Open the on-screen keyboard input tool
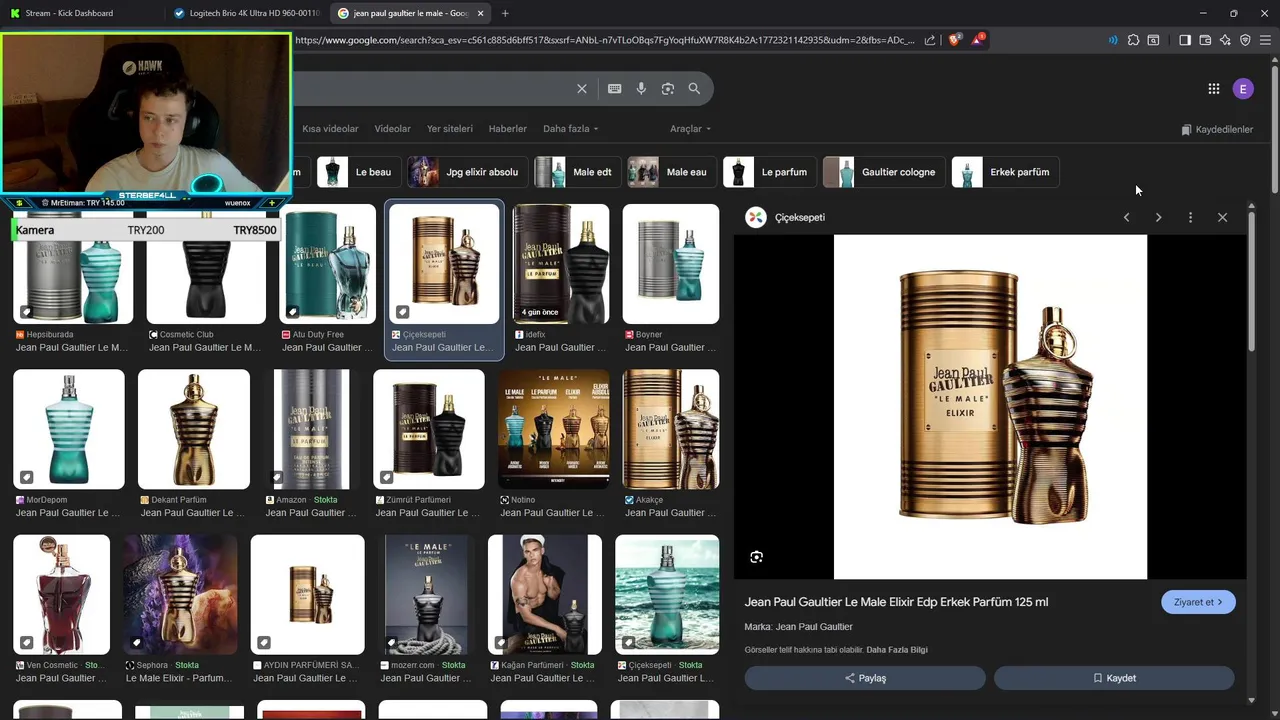The image size is (1280, 720). (x=615, y=89)
